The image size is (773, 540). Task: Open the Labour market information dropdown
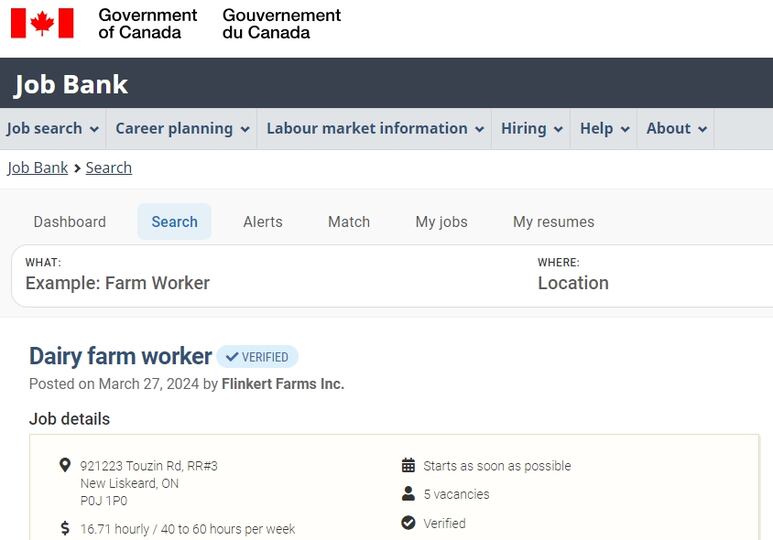[375, 129]
